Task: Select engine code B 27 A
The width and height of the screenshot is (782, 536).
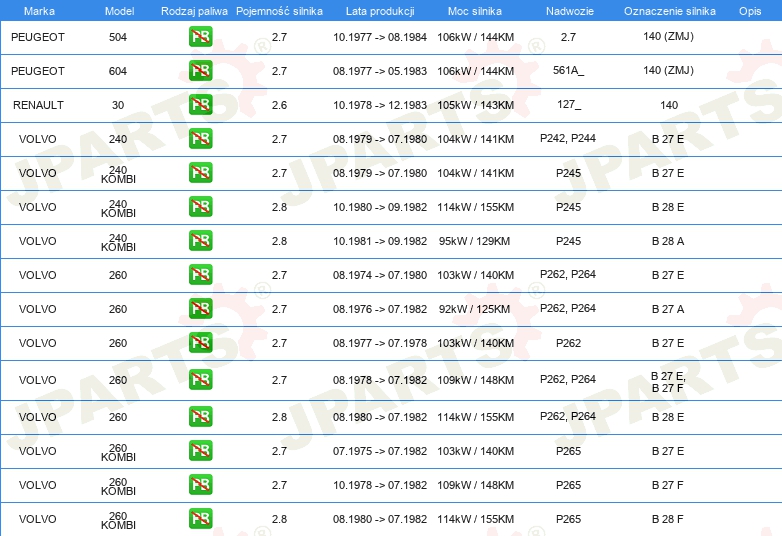Action: [x=668, y=309]
